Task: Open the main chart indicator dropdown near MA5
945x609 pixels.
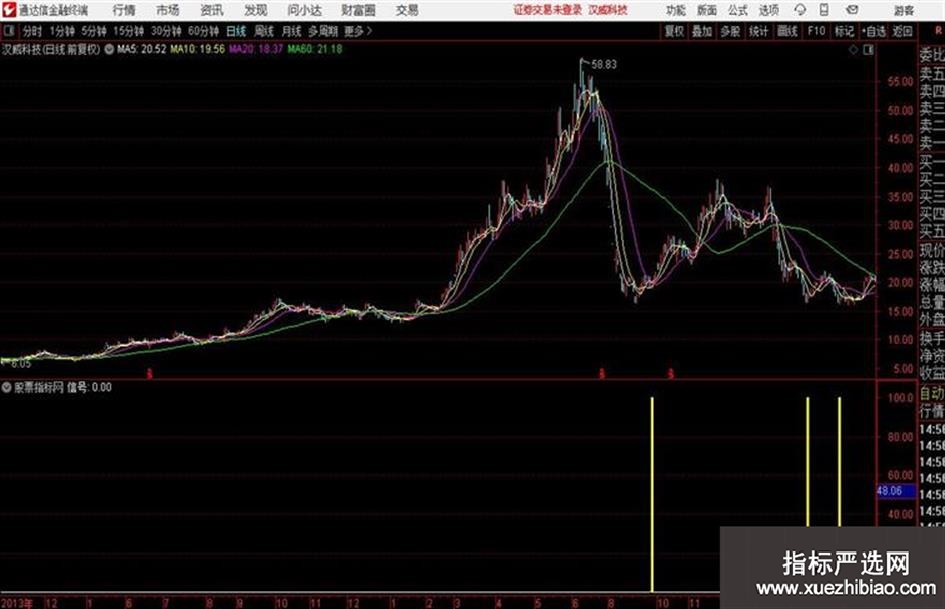Action: pyautogui.click(x=109, y=49)
